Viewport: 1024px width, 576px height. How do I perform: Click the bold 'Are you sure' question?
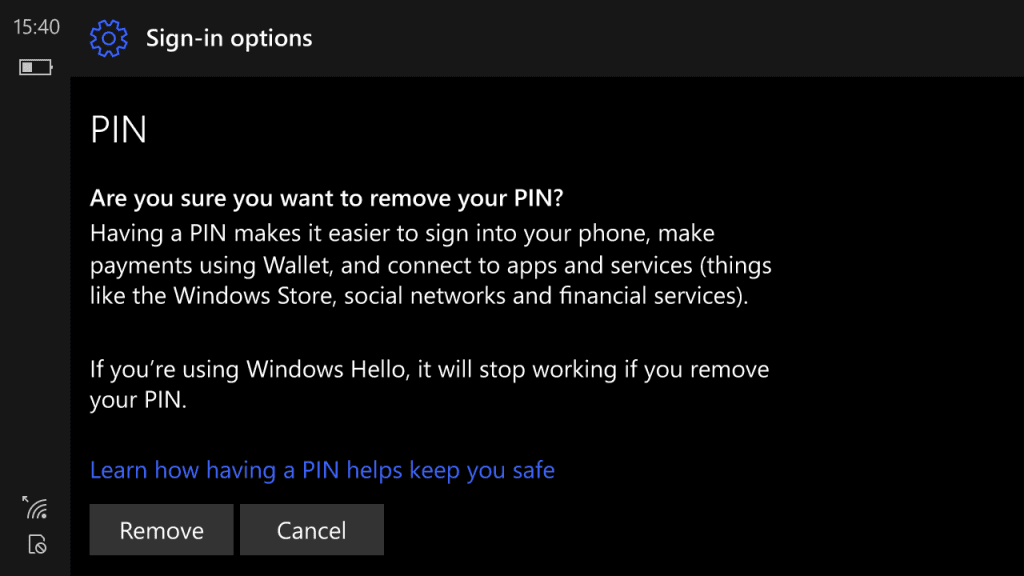click(x=327, y=198)
